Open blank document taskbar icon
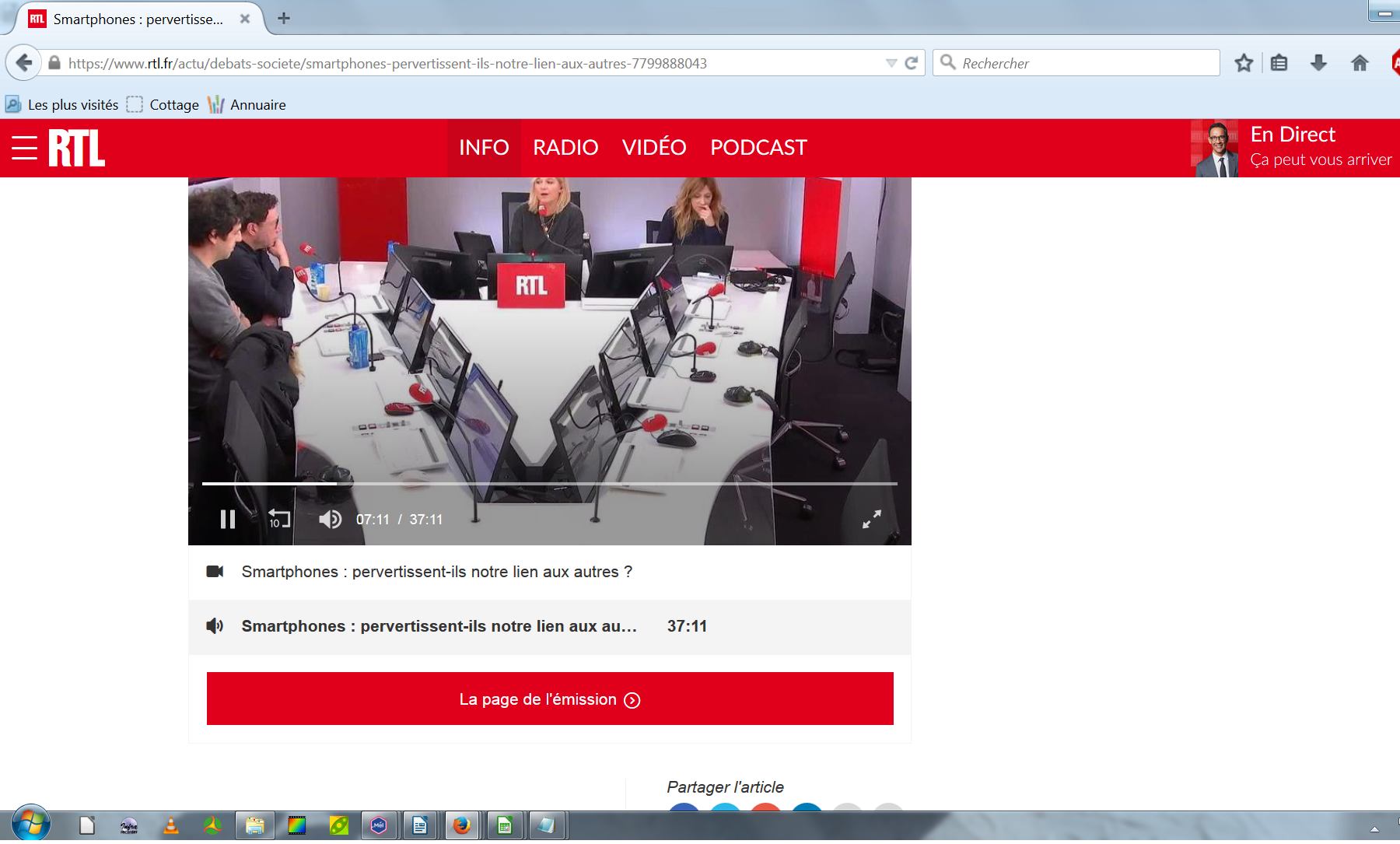Image resolution: width=1400 pixels, height=844 pixels. 87,825
